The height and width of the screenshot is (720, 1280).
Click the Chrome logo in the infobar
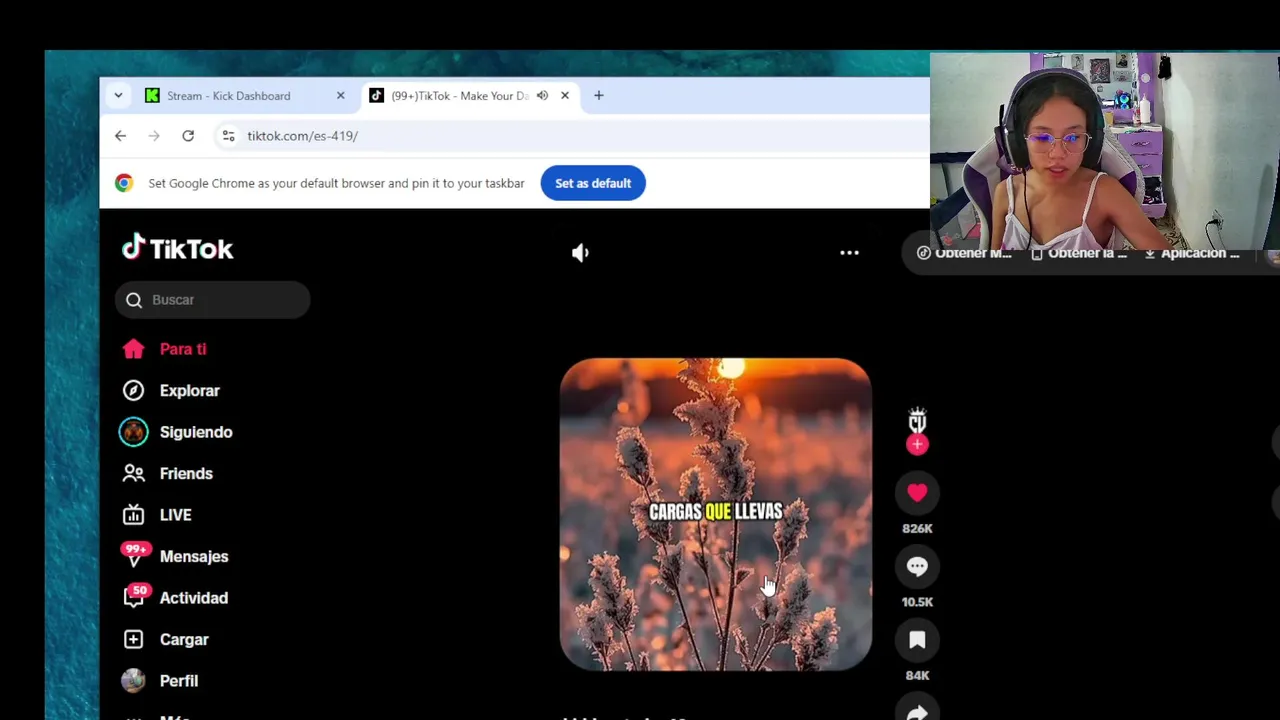tap(124, 183)
